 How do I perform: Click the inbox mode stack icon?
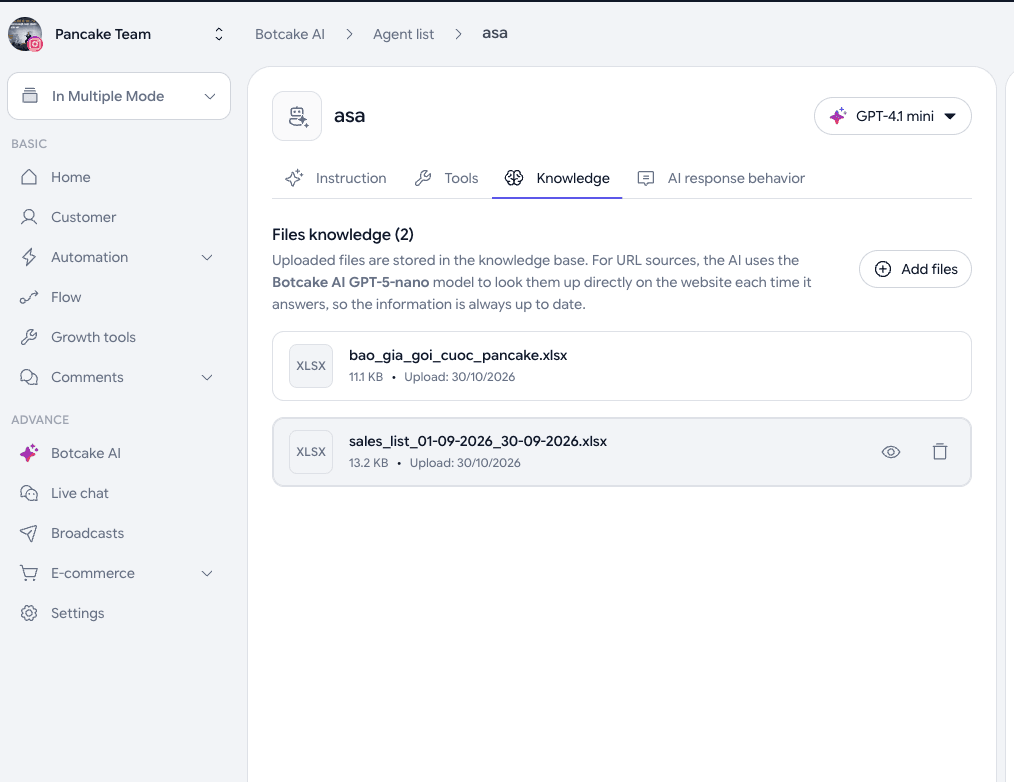tap(30, 96)
